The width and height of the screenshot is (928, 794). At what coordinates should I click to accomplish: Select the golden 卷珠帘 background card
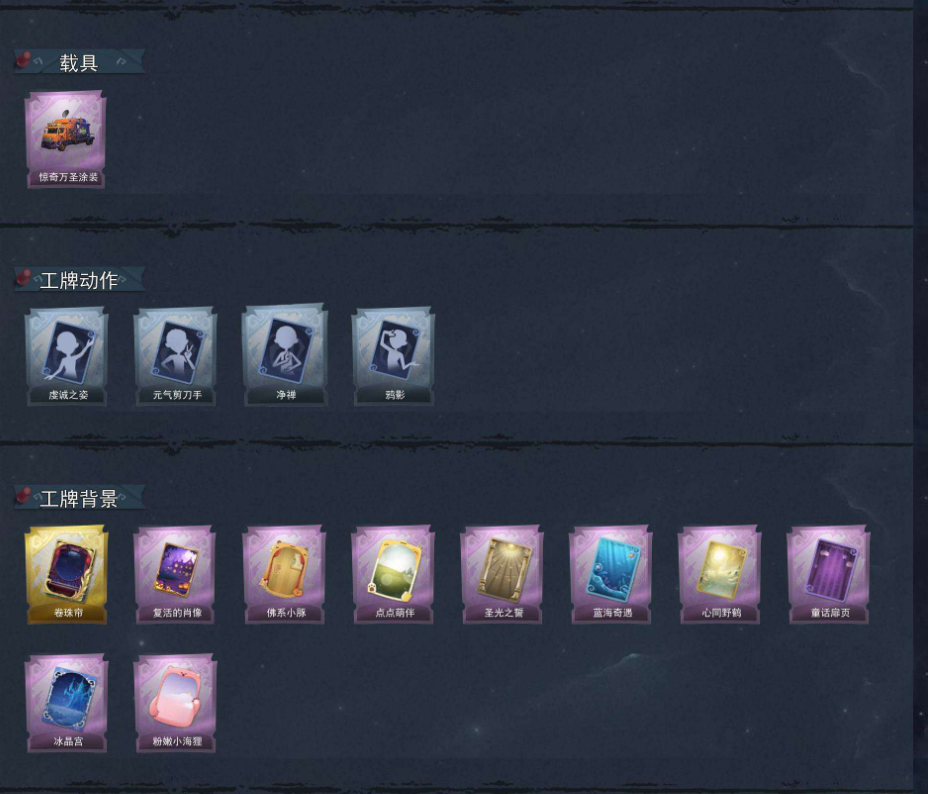(66, 574)
